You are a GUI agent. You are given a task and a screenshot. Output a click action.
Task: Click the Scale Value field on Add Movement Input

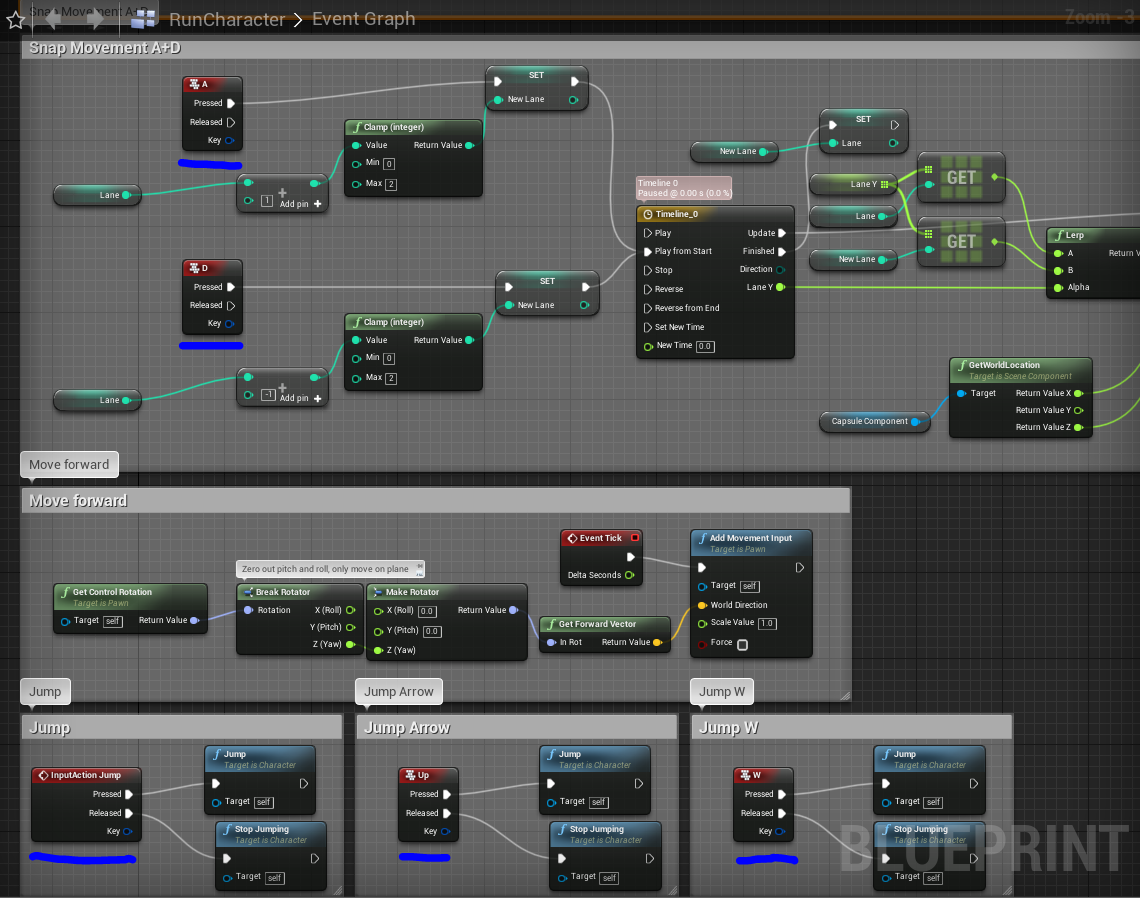tap(767, 623)
